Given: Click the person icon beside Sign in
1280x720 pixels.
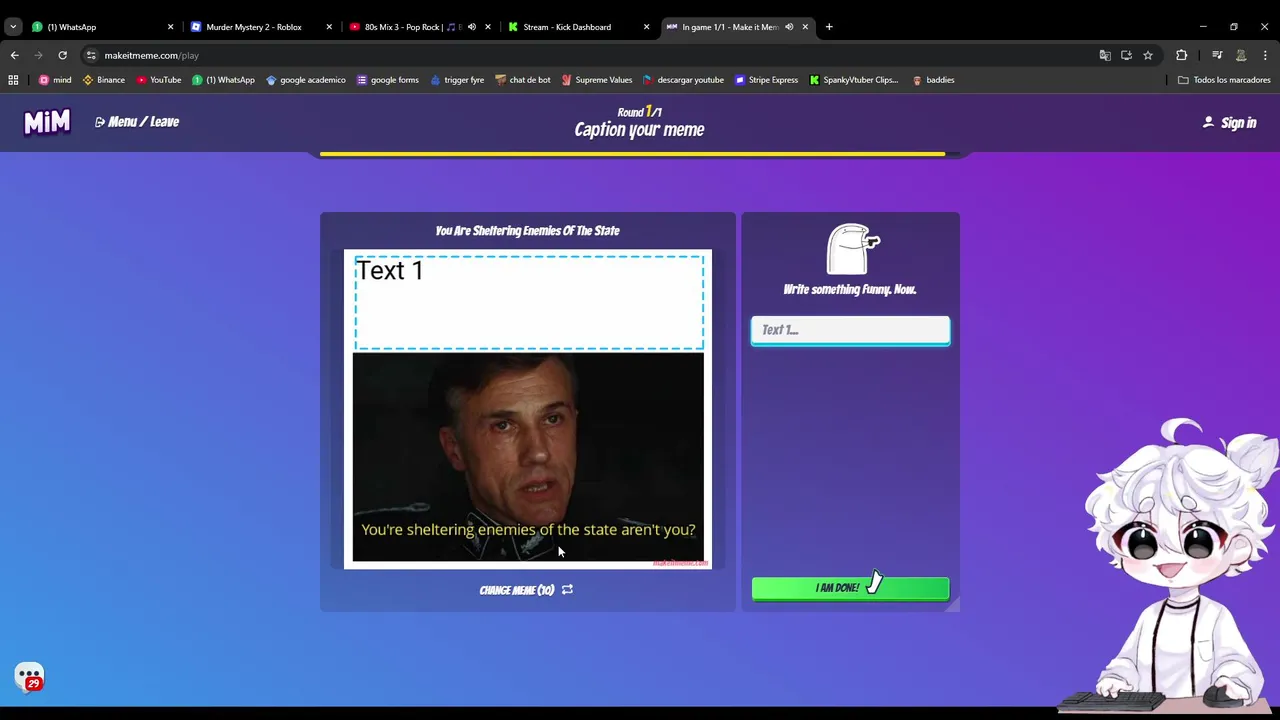Looking at the screenshot, I should tap(1208, 122).
